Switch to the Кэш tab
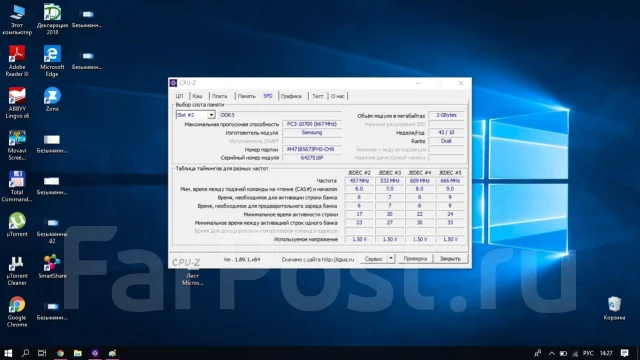 point(197,96)
